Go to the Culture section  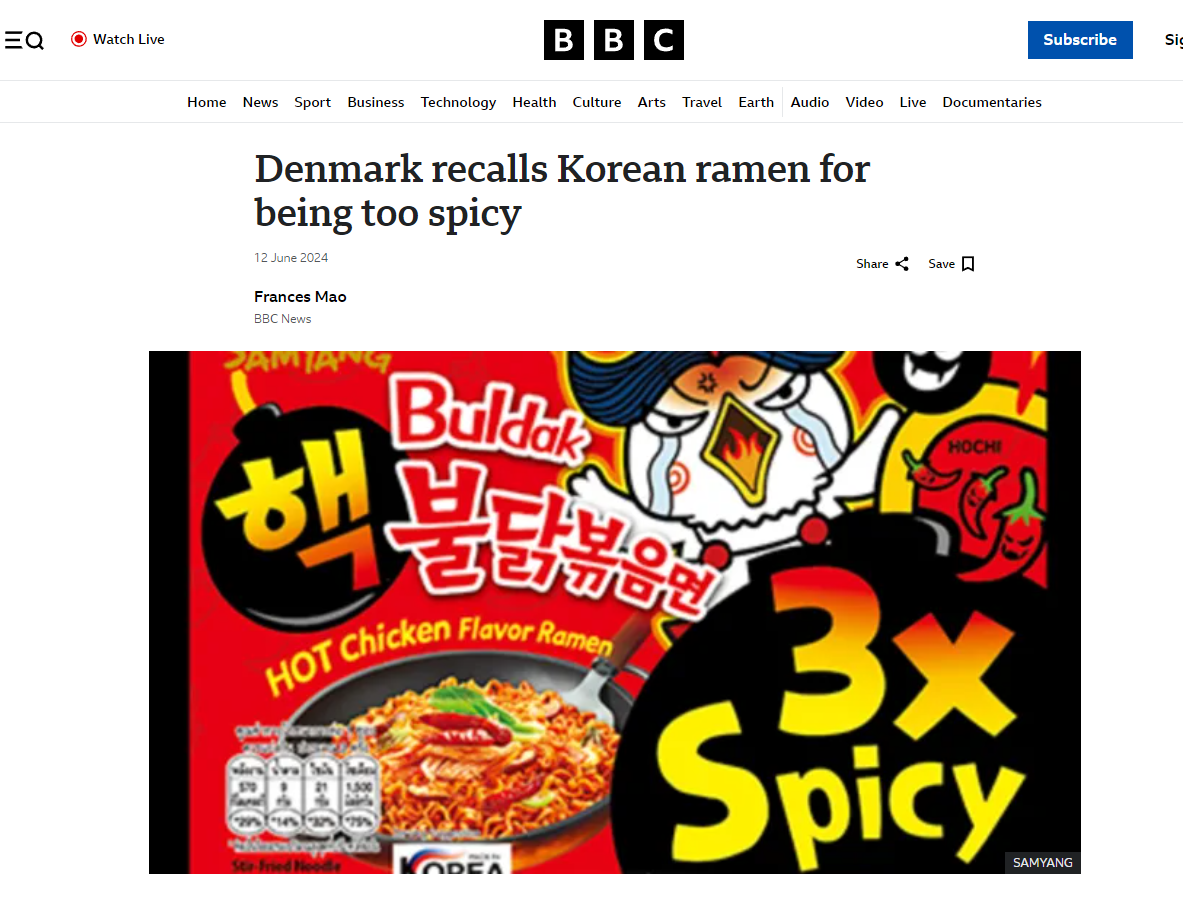[597, 102]
